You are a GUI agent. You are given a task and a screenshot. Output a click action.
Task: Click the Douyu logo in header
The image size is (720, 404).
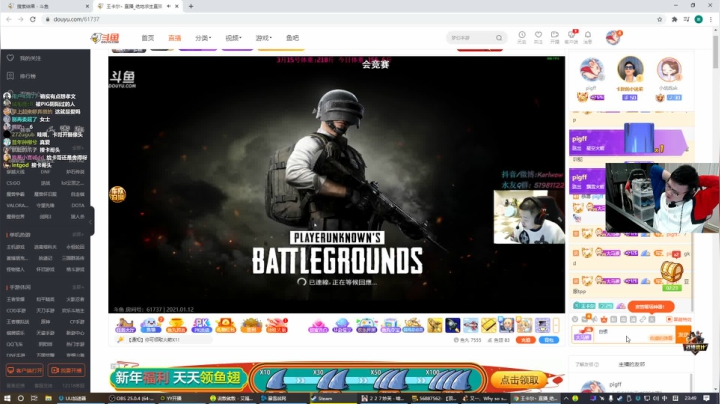105,38
